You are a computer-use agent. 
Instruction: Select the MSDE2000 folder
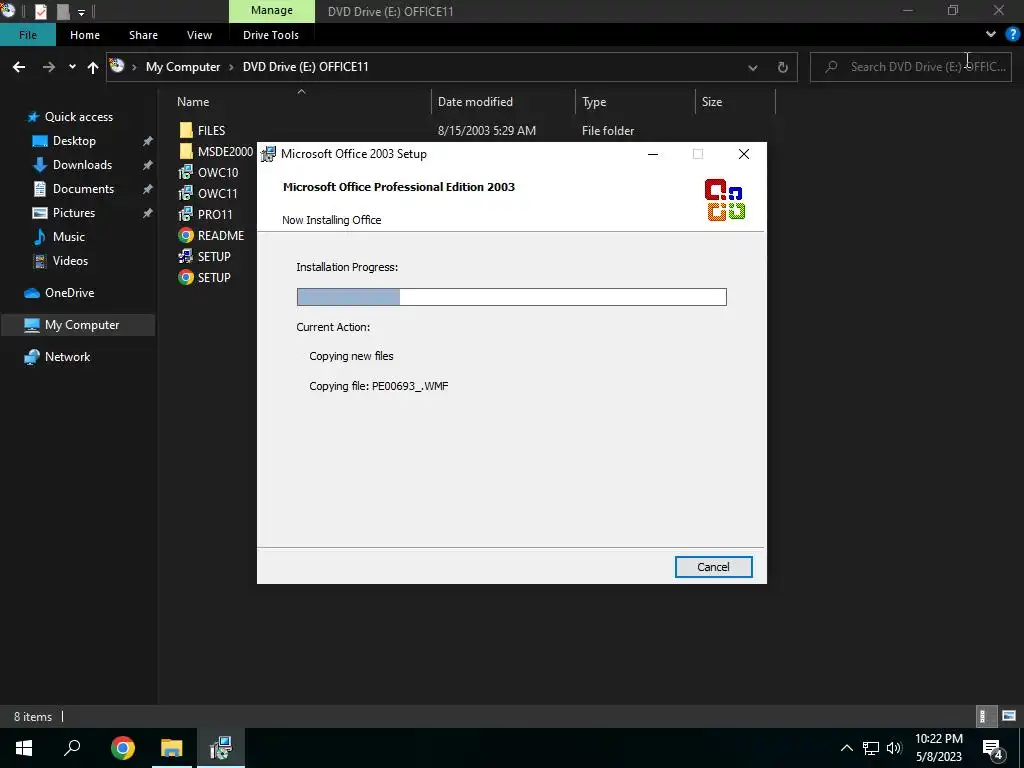tap(216, 152)
